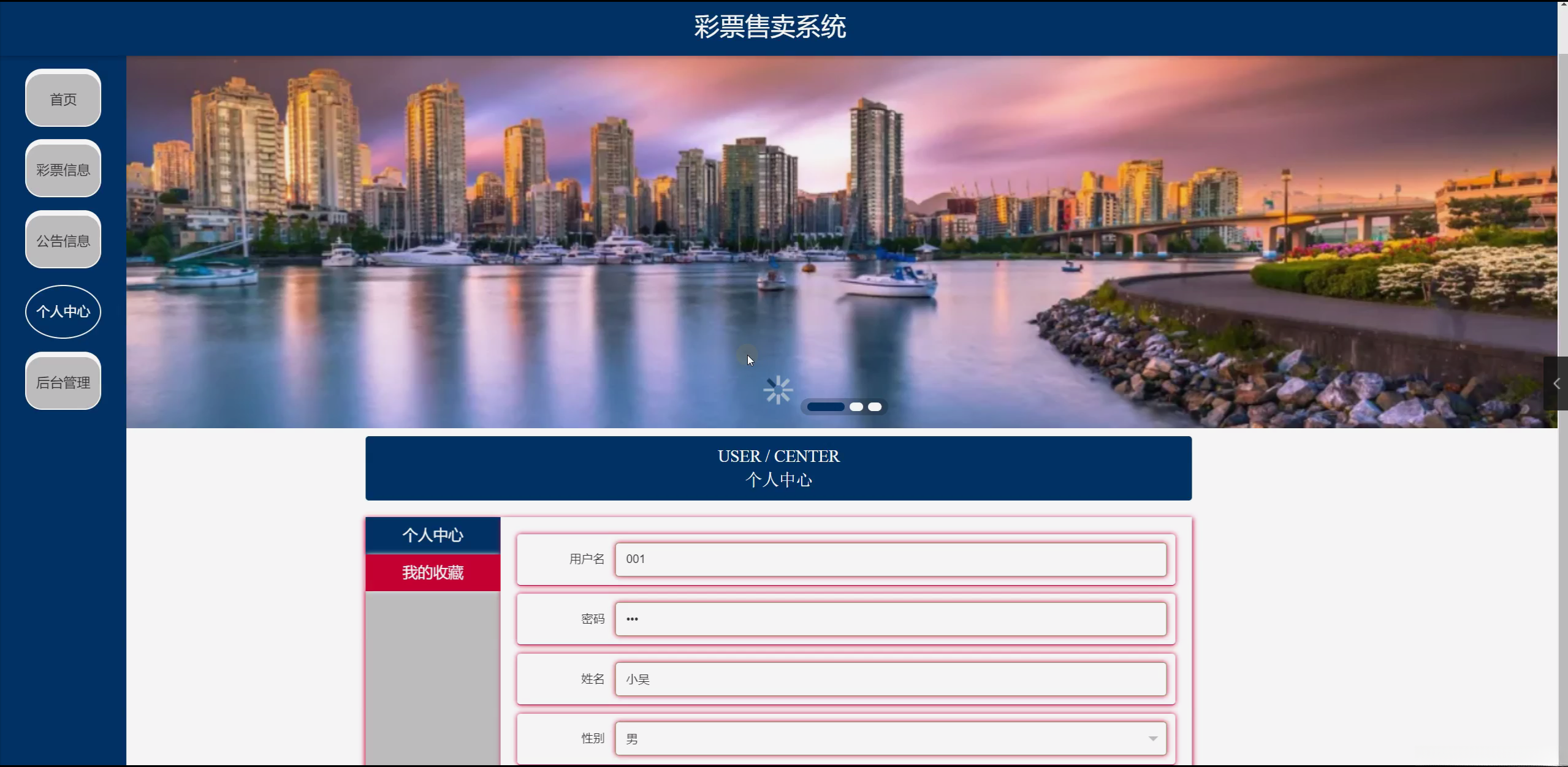
Task: Click the 密码 password field
Action: coord(891,619)
